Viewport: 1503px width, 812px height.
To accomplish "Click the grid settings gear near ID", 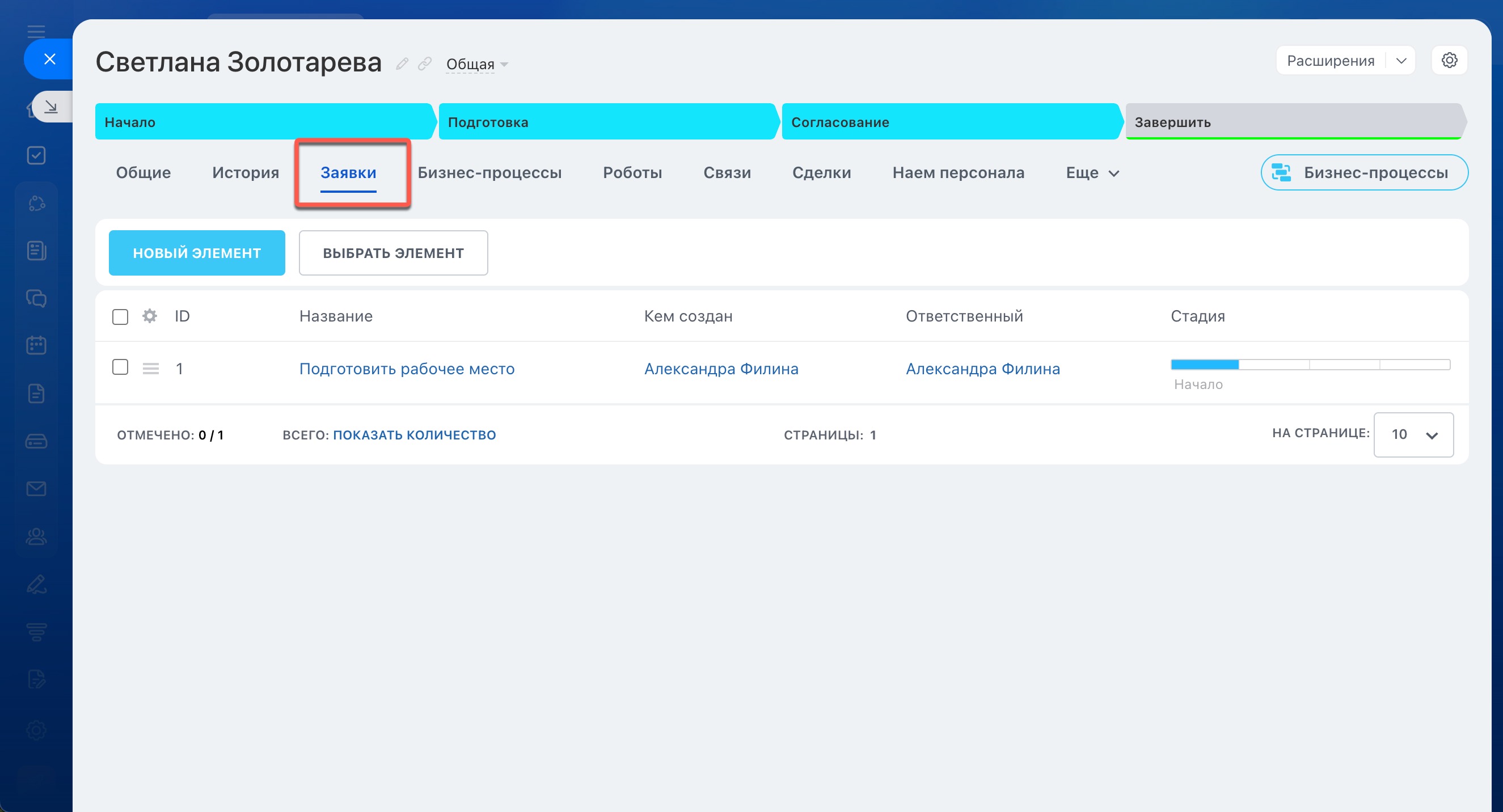I will tap(149, 316).
